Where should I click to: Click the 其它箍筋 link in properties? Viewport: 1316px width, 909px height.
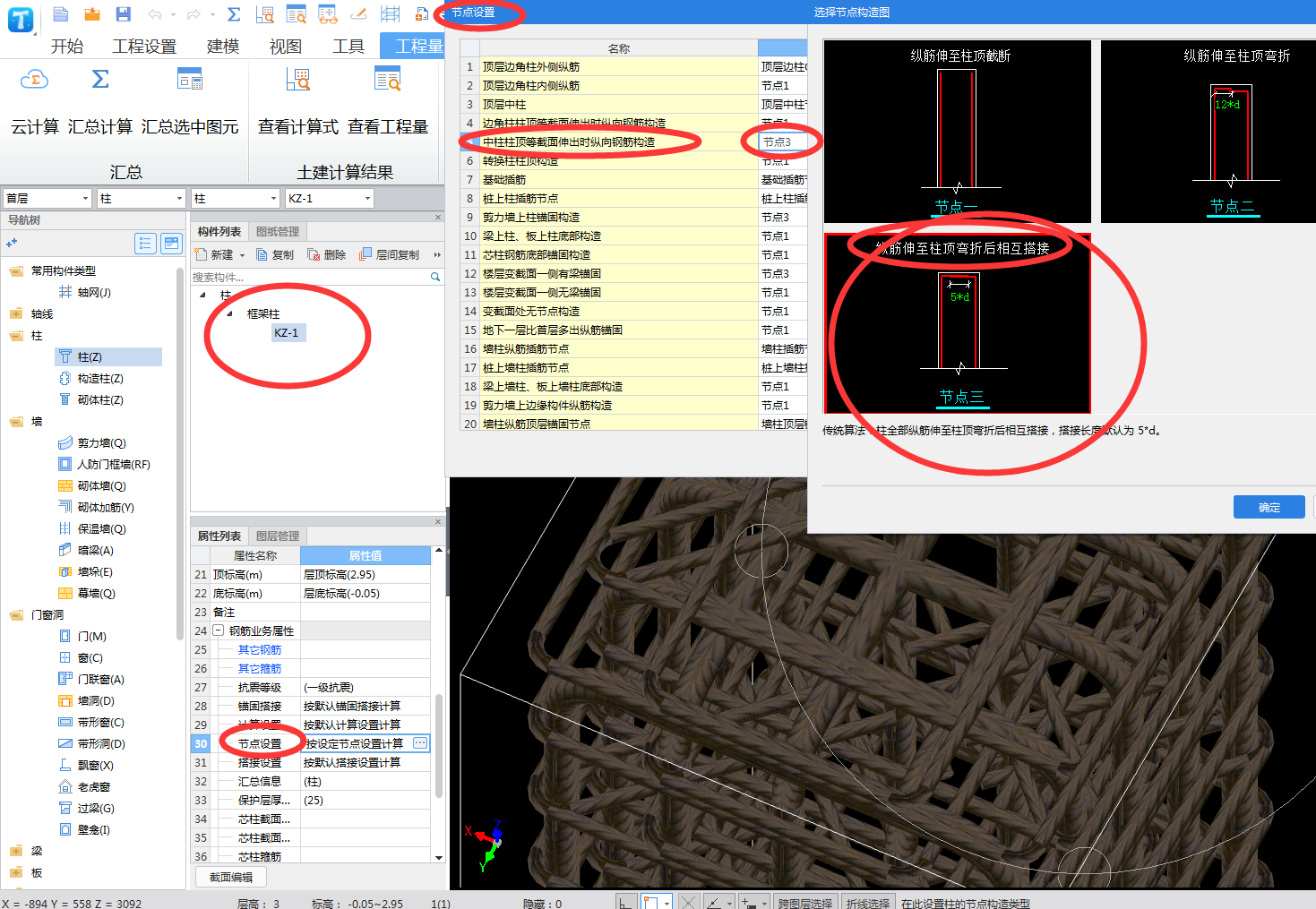pyautogui.click(x=260, y=669)
